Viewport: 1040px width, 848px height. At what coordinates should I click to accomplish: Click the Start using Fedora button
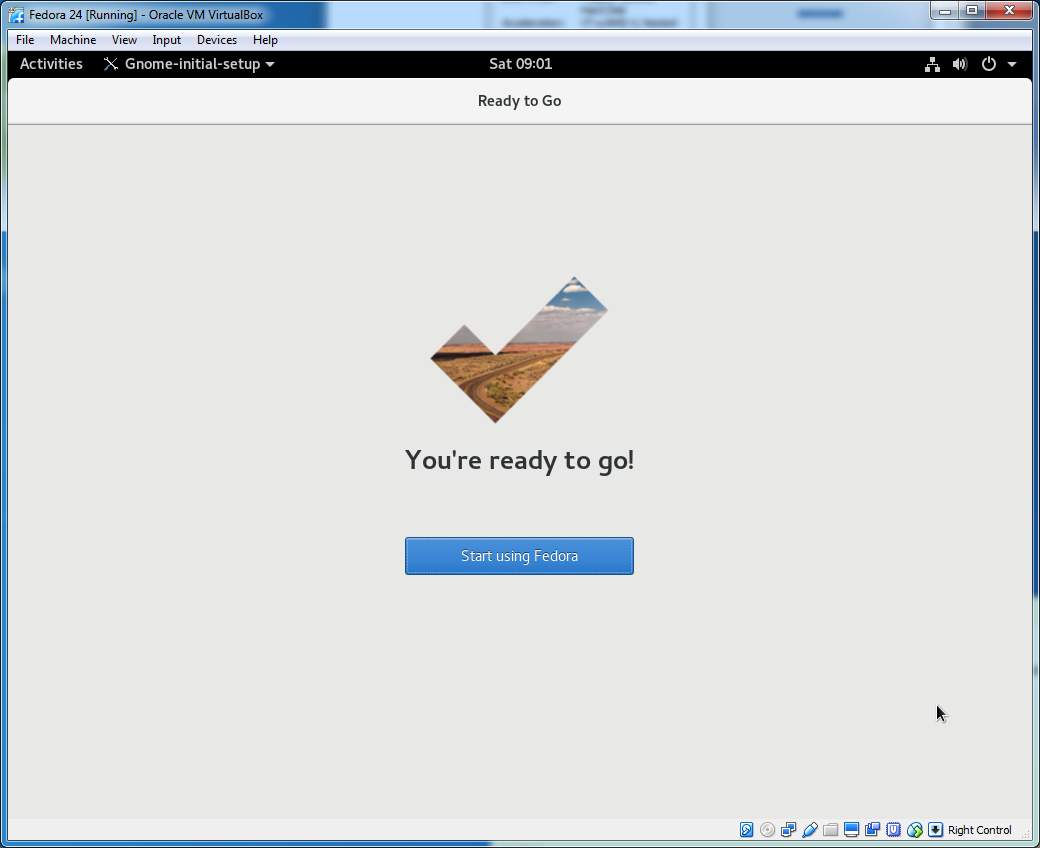pos(519,556)
